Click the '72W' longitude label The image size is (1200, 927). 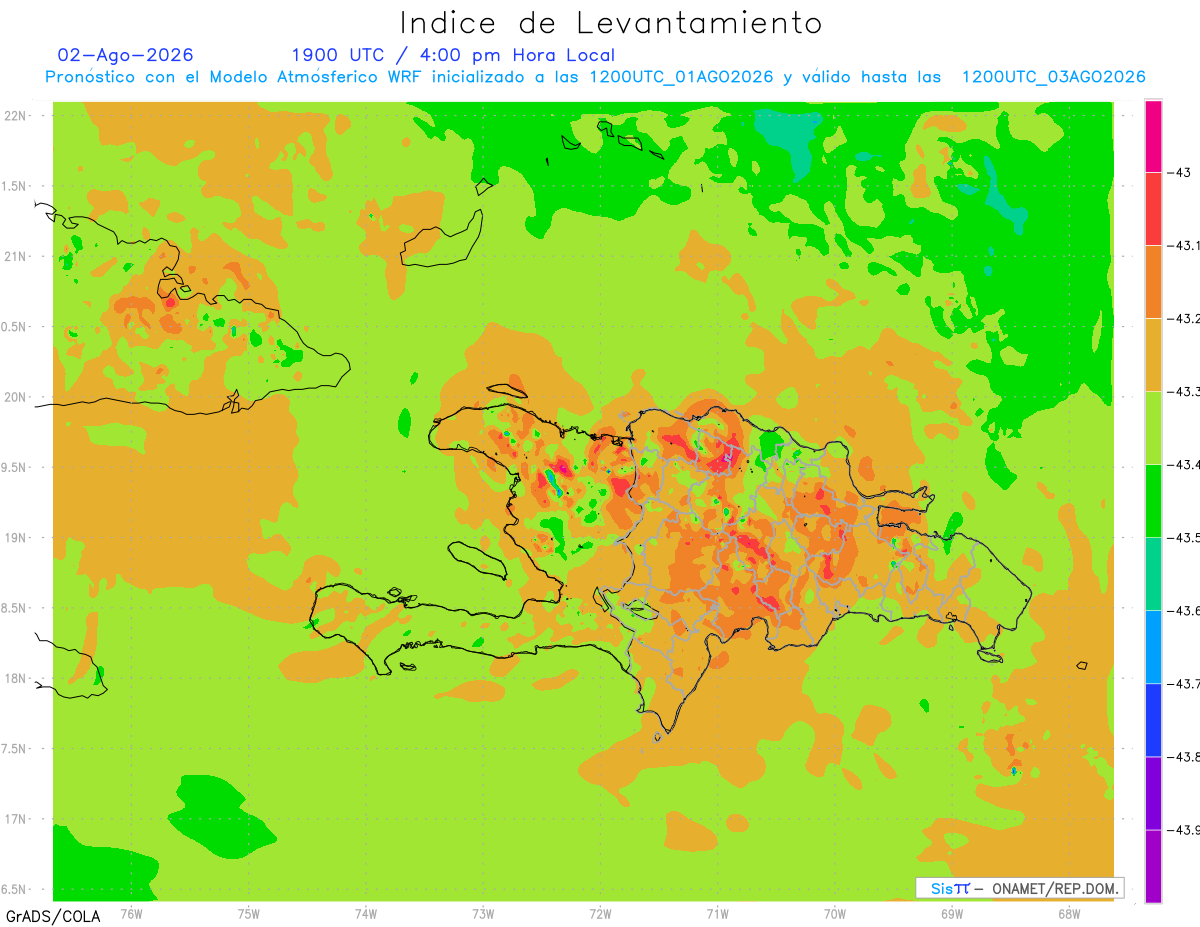coord(600,913)
